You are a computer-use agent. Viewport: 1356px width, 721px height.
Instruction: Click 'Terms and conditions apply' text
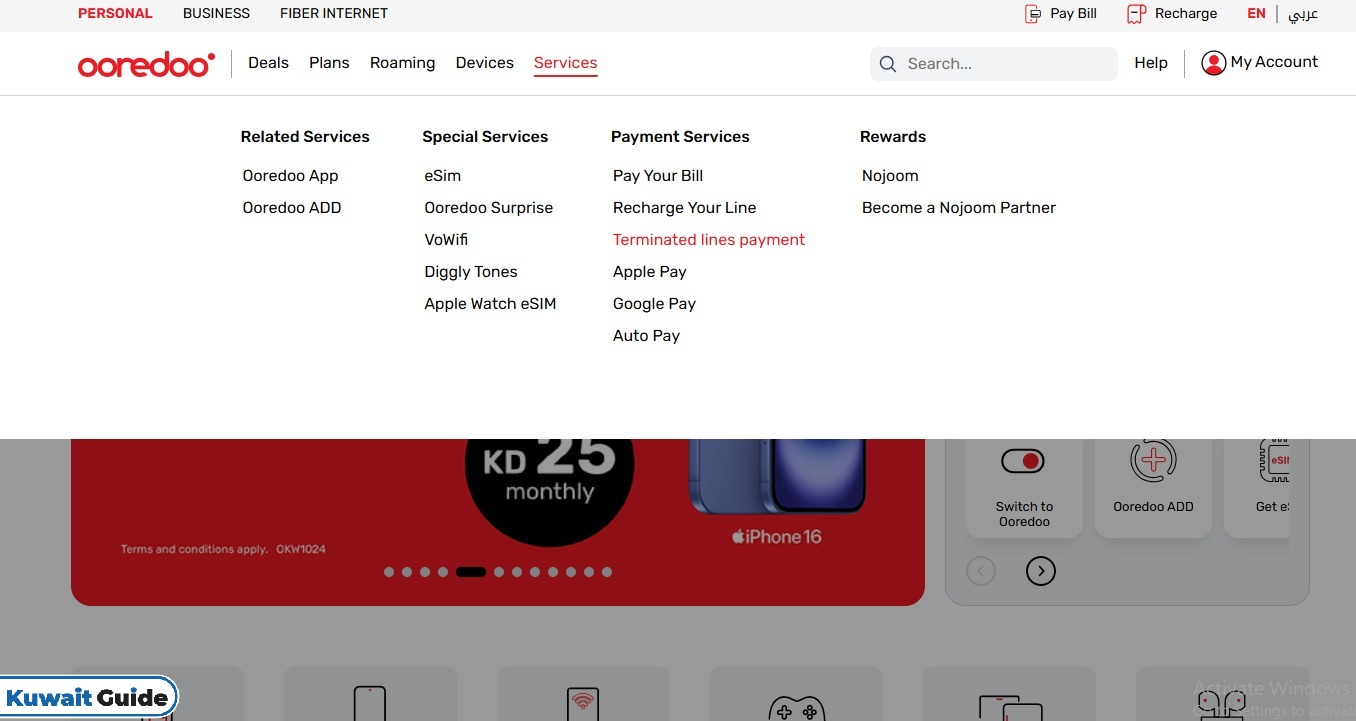[x=194, y=549]
